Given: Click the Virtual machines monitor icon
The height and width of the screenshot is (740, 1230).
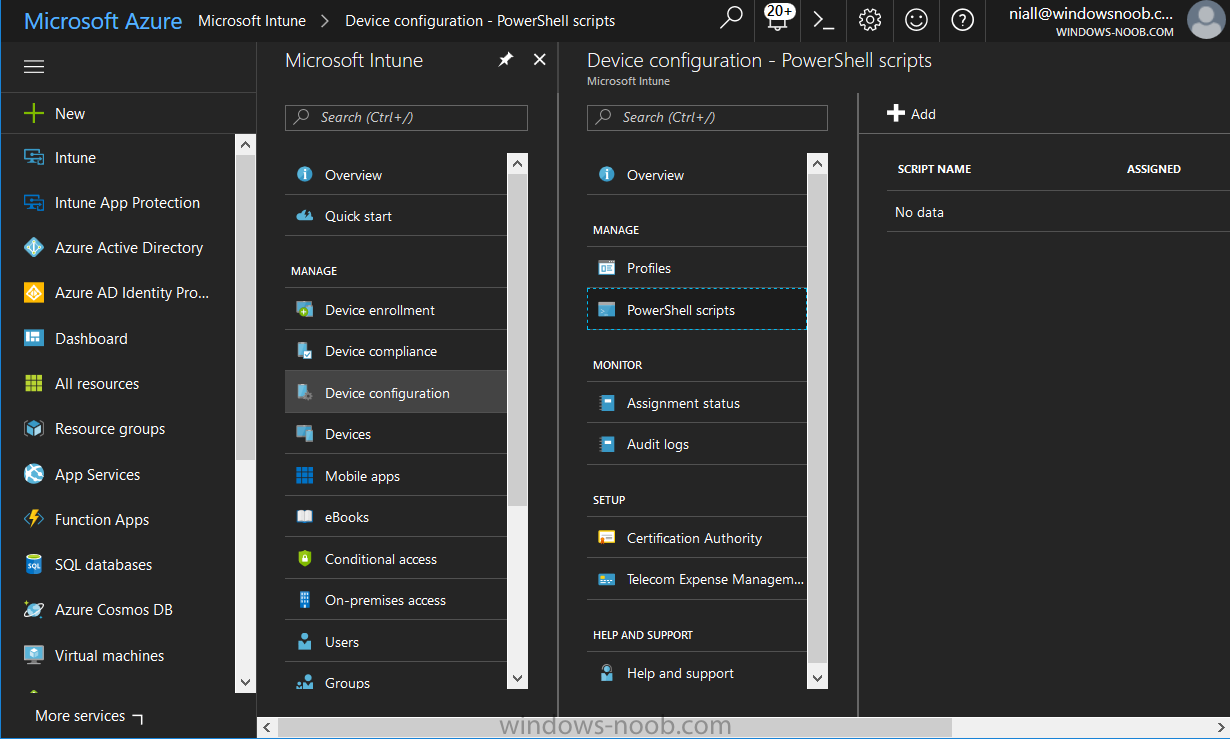Looking at the screenshot, I should coord(34,655).
